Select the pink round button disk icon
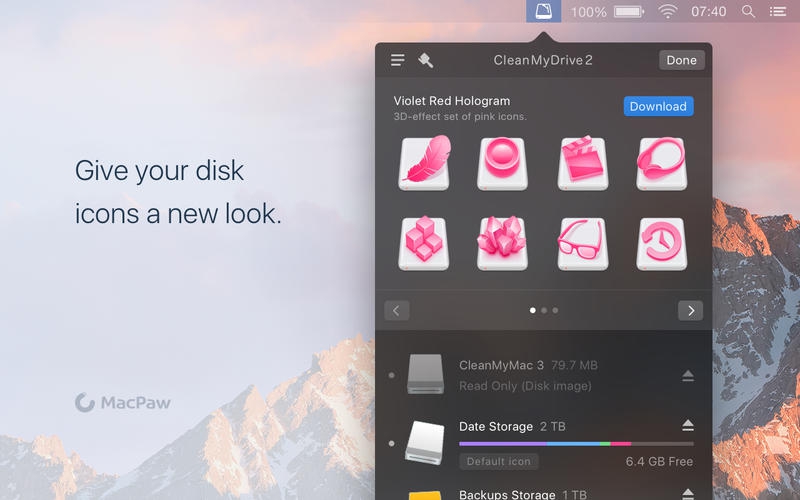 [x=503, y=164]
